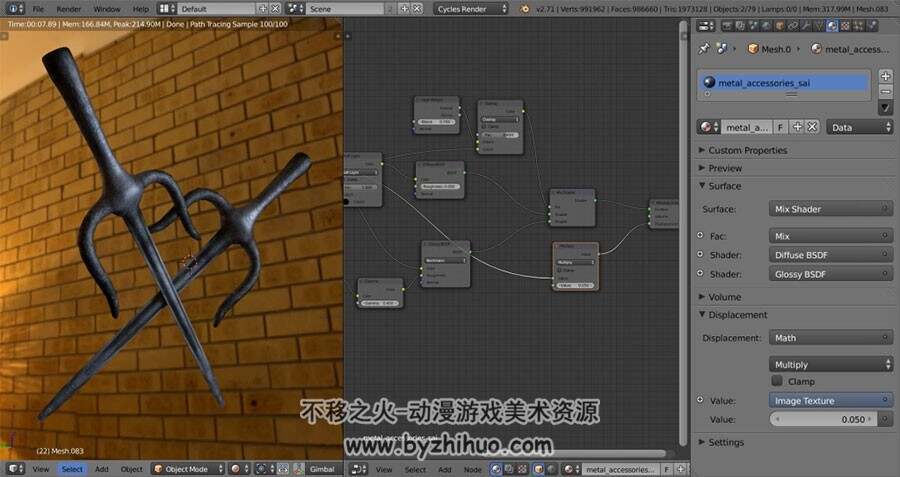Browse material icon beside metal_a... field
Screen dimensions: 900x477
click(x=709, y=127)
